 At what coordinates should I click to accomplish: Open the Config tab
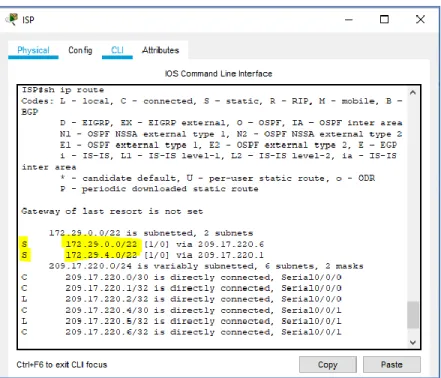(80, 50)
